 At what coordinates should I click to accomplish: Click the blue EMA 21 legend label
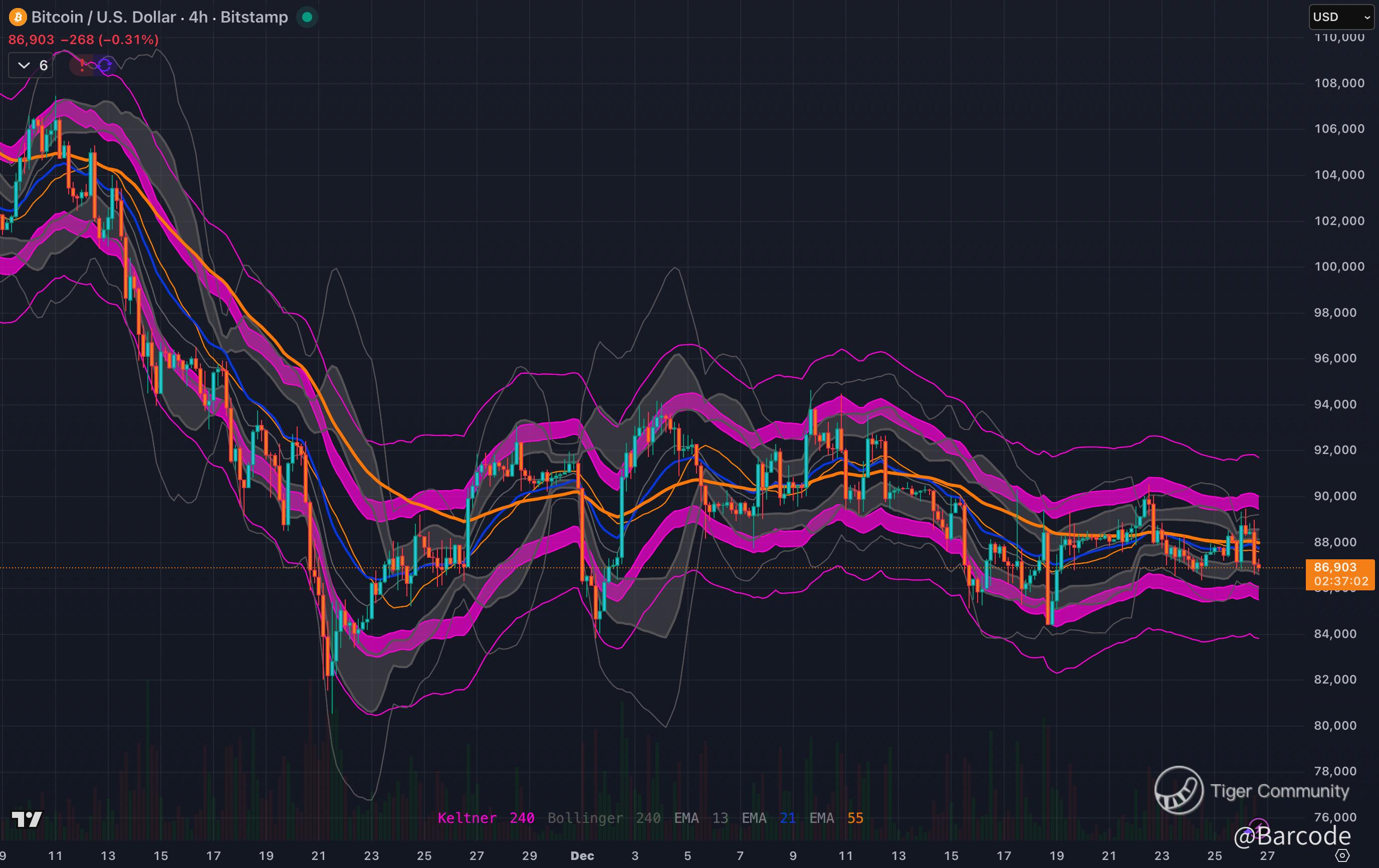point(769,818)
